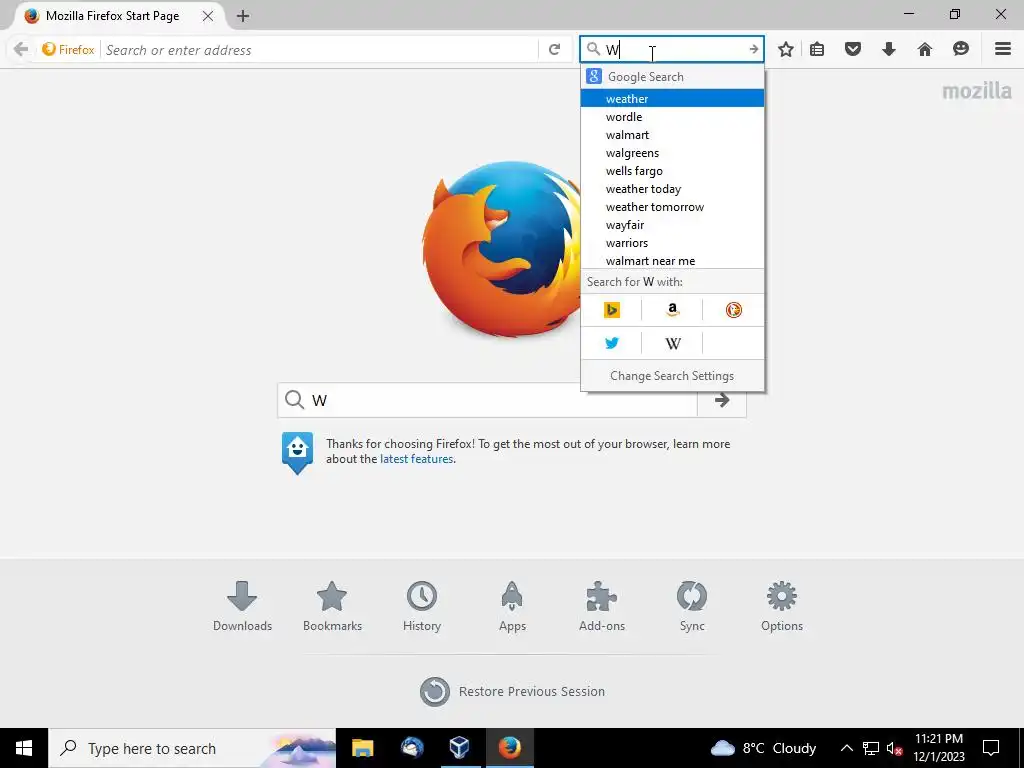Search for W with Bing
The image size is (1024, 768).
tap(611, 310)
